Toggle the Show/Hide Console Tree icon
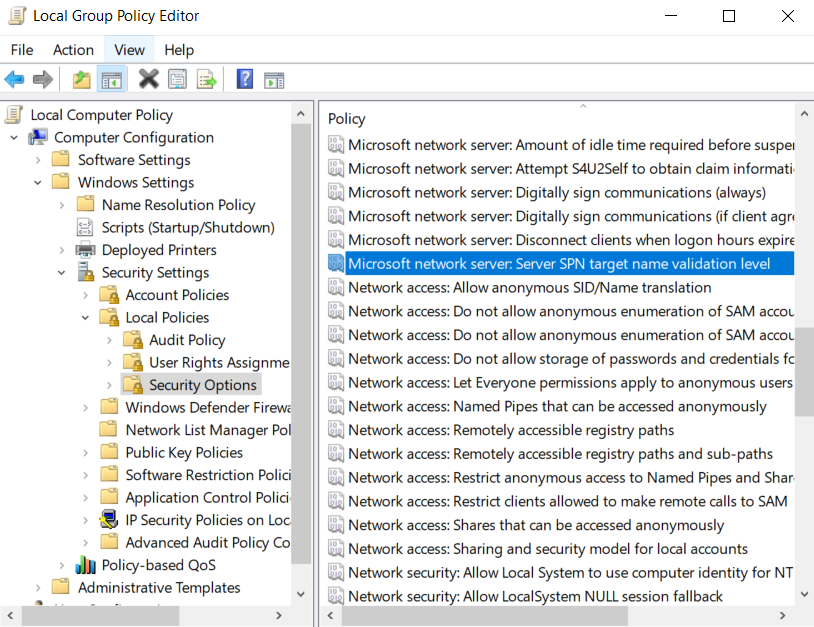Viewport: 814px width, 627px height. click(113, 79)
